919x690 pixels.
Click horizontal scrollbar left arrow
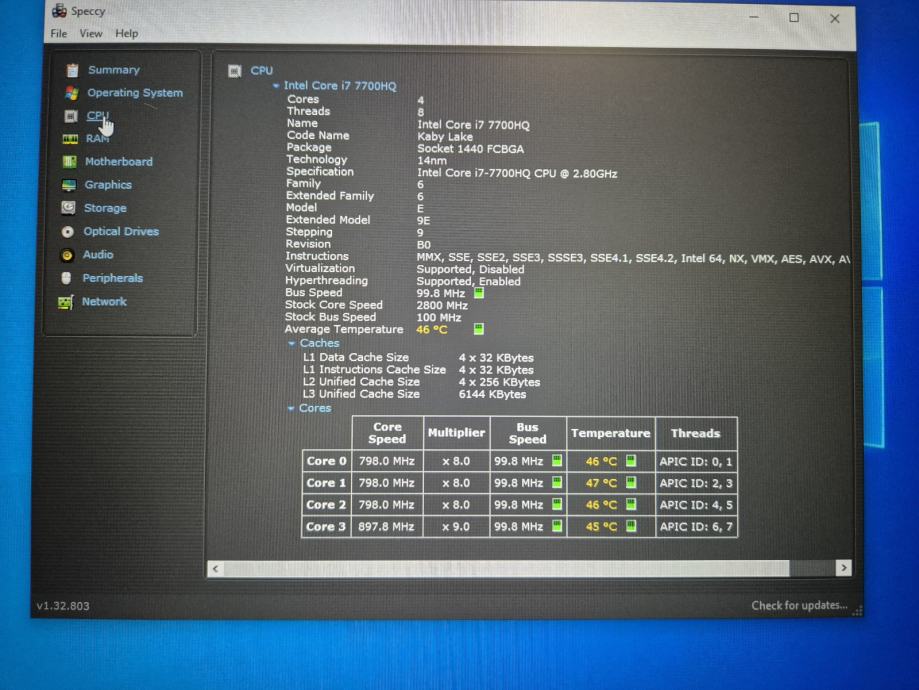(x=215, y=569)
